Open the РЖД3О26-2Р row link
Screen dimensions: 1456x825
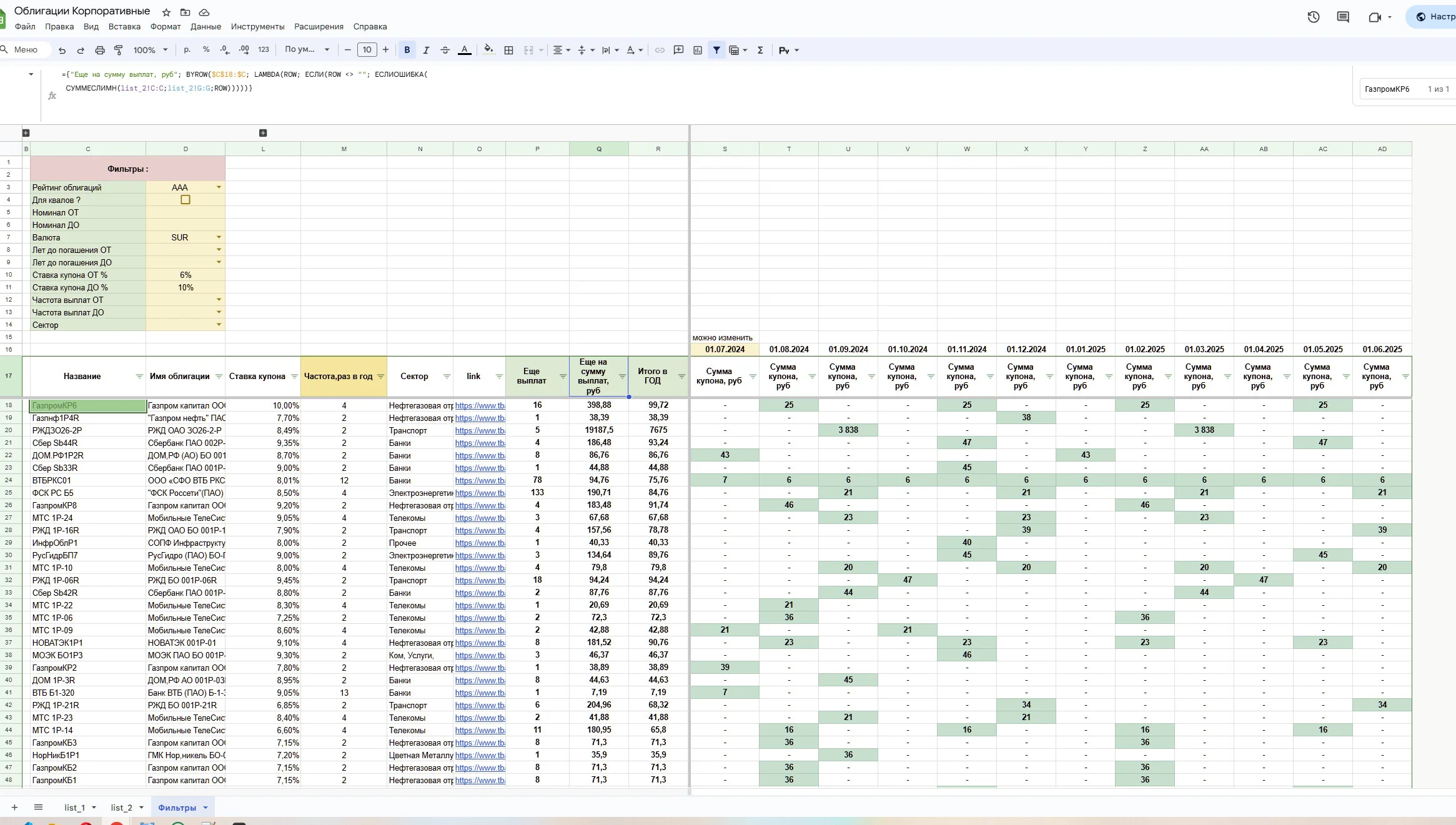click(x=480, y=431)
